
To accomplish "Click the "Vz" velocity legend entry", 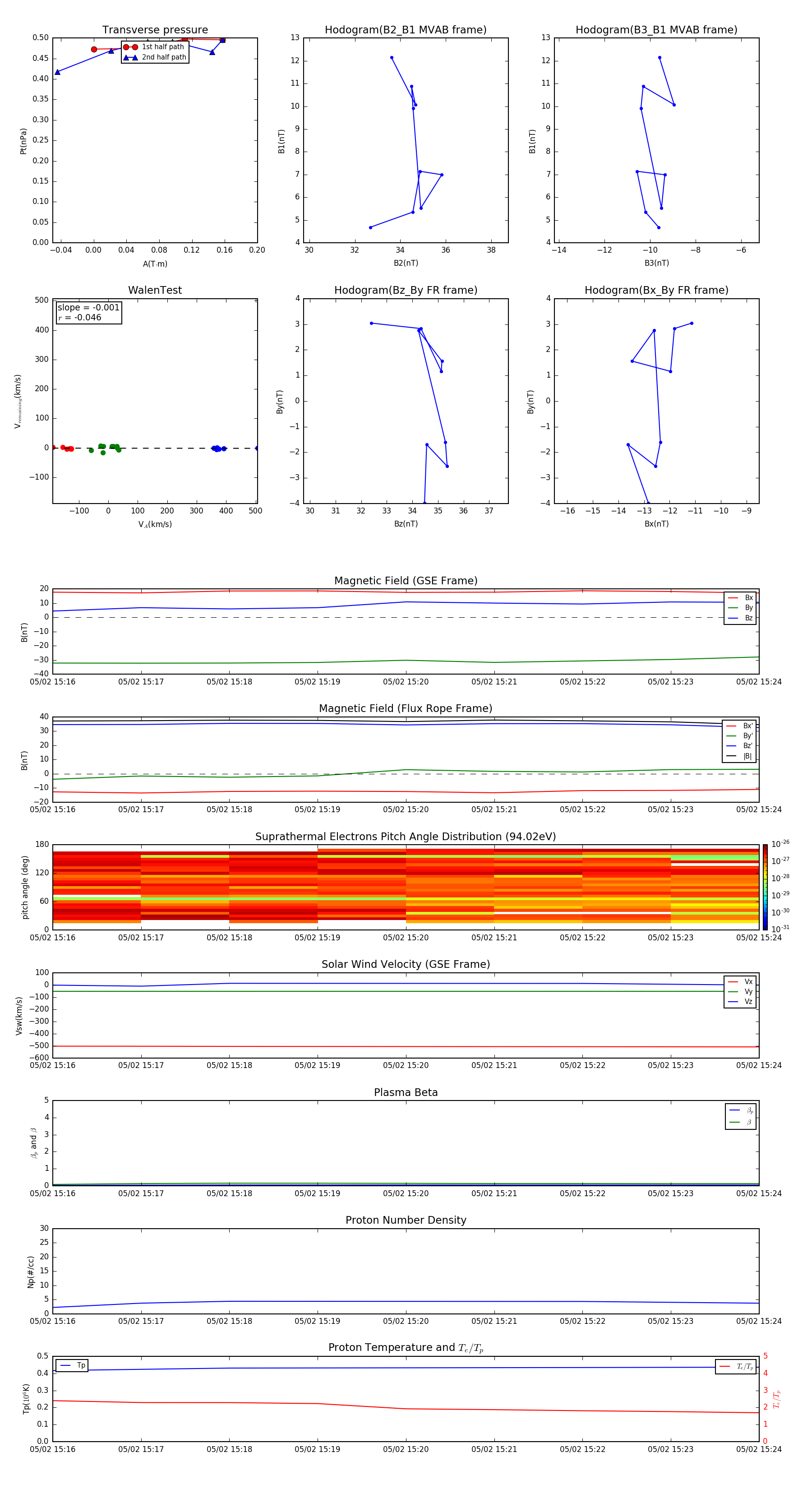I will pos(740,1002).
